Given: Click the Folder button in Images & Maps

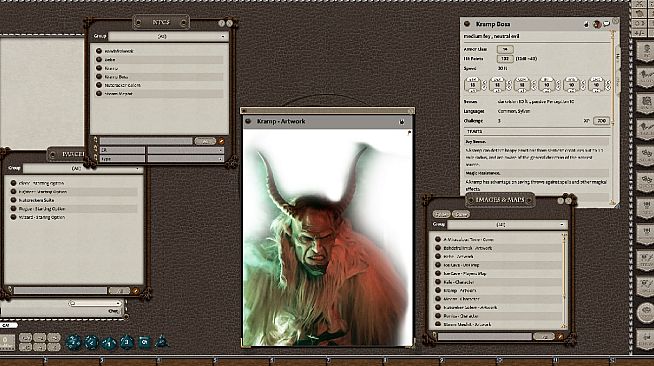Looking at the screenshot, I should click(441, 214).
